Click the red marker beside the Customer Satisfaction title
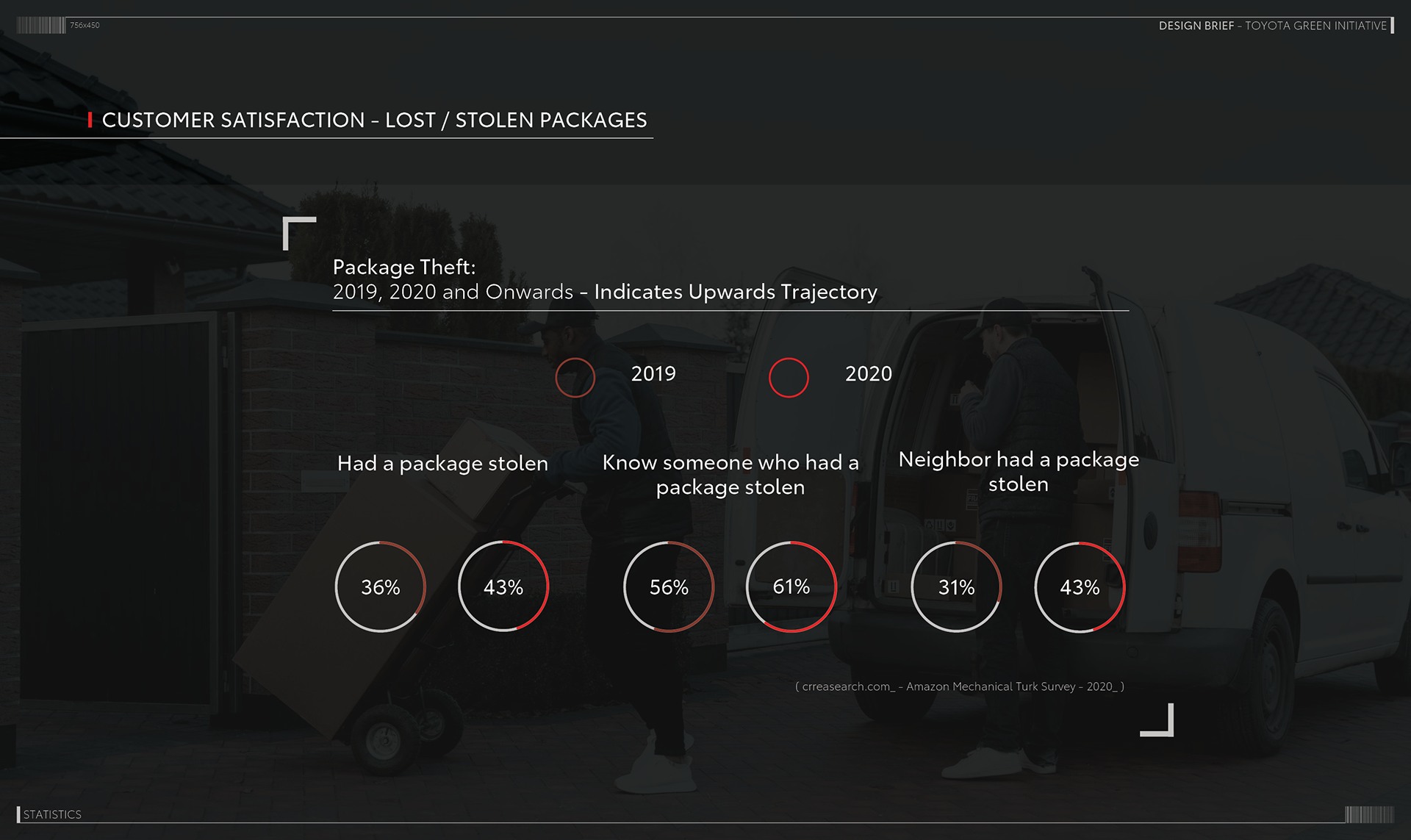Screen dimensions: 1411x840 90,120
